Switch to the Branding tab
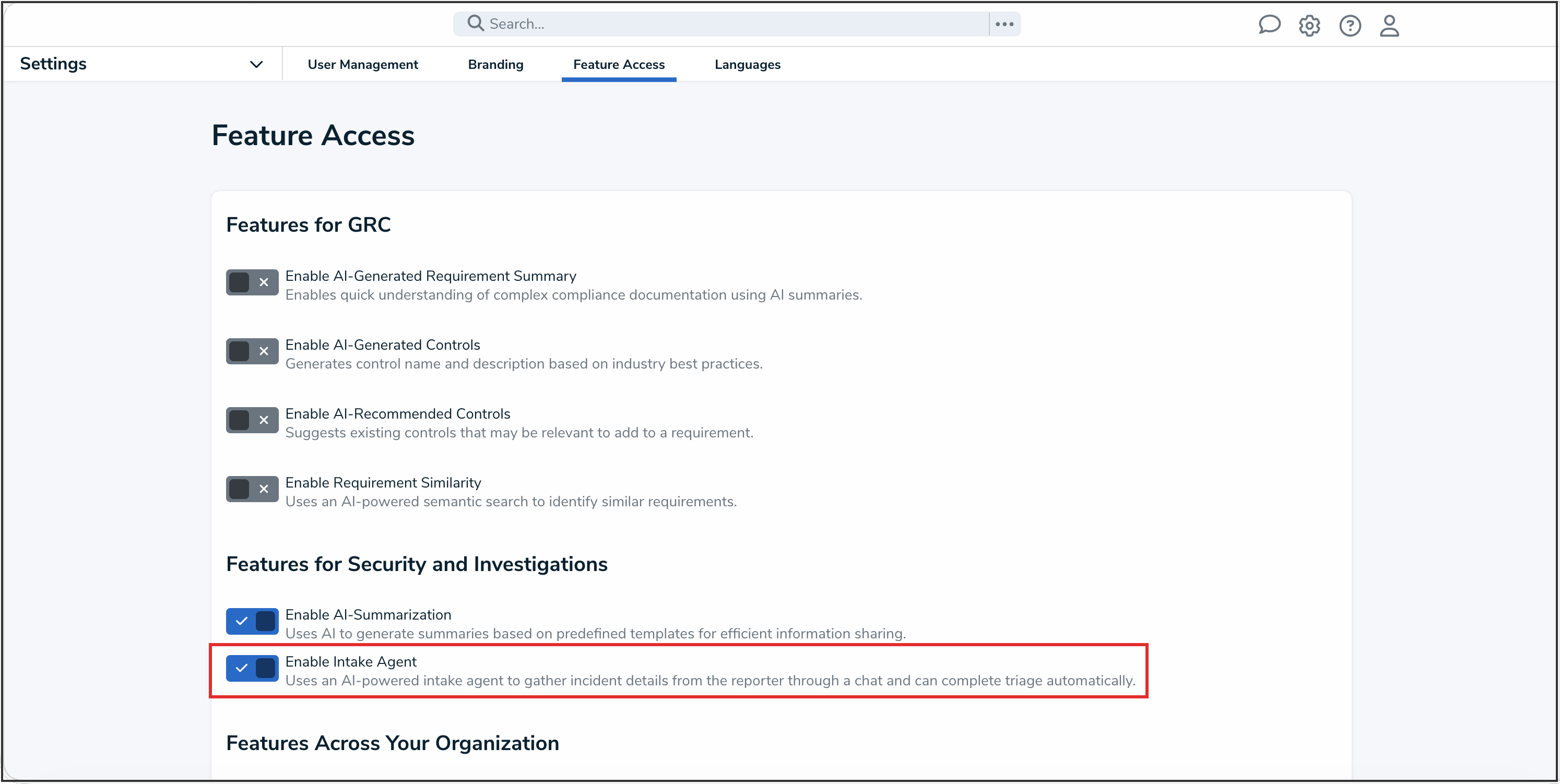1560x784 pixels. click(495, 64)
